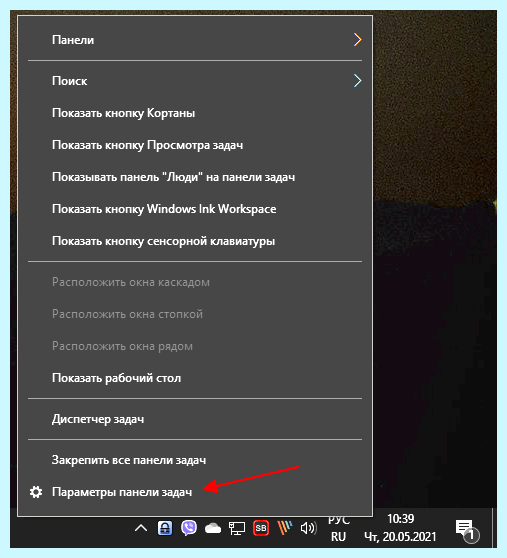Image resolution: width=507 pixels, height=558 pixels.
Task: Open the OneDrive cloud tray icon
Action: tap(213, 528)
